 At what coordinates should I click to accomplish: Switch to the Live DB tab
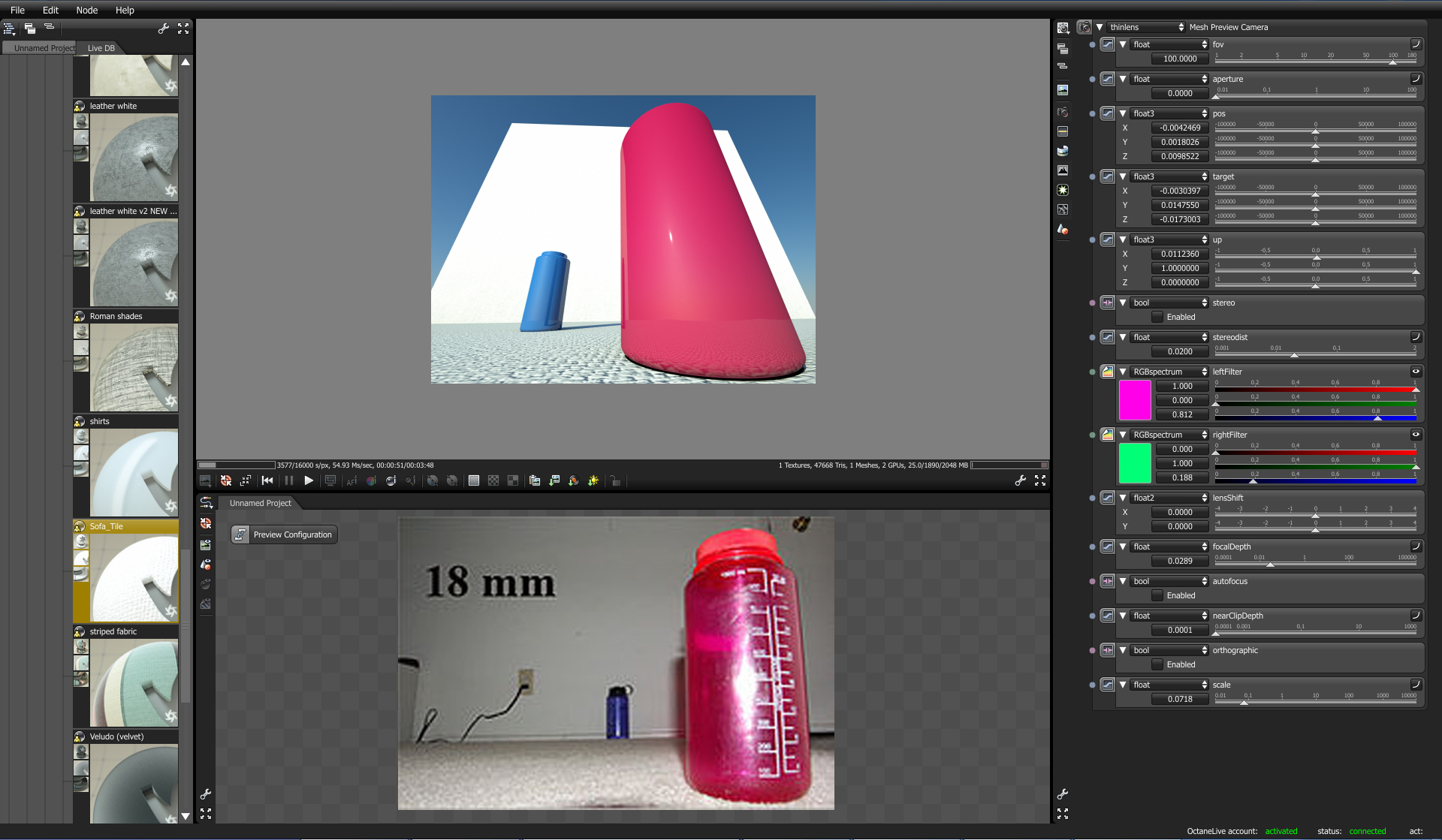(x=101, y=48)
